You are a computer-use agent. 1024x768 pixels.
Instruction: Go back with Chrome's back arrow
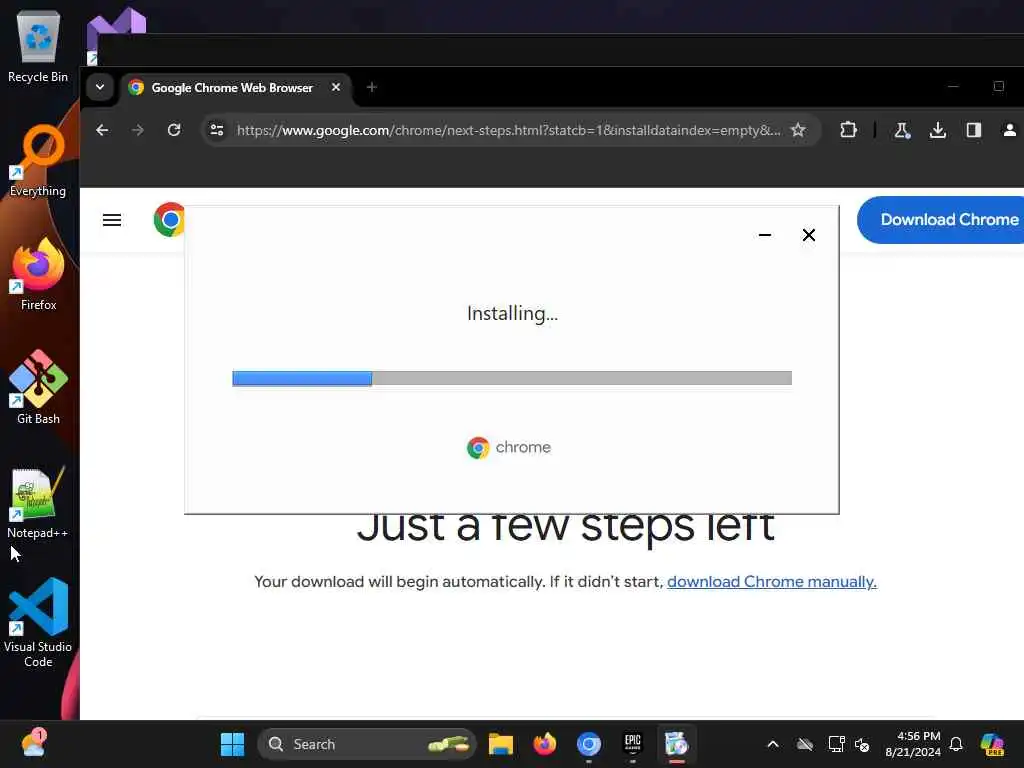pyautogui.click(x=103, y=130)
